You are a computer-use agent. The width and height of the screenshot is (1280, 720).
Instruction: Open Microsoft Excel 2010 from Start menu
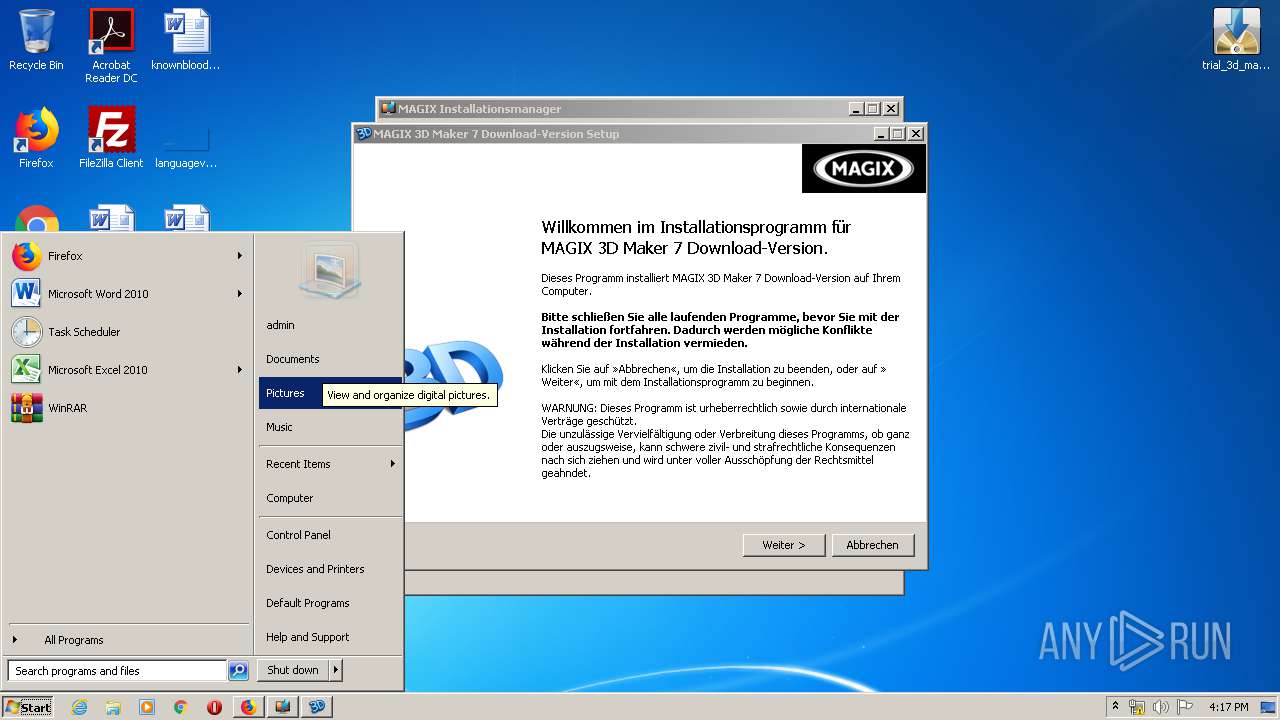[127, 370]
